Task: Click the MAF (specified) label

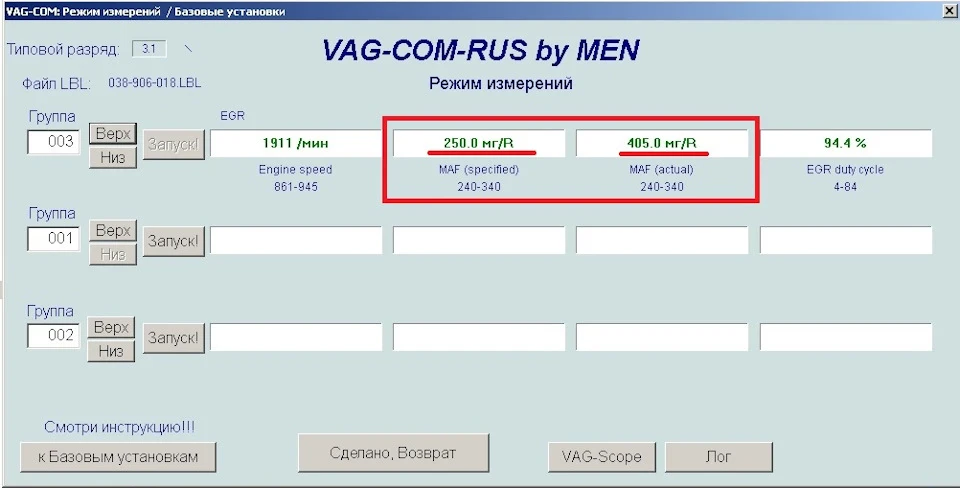Action: click(479, 170)
